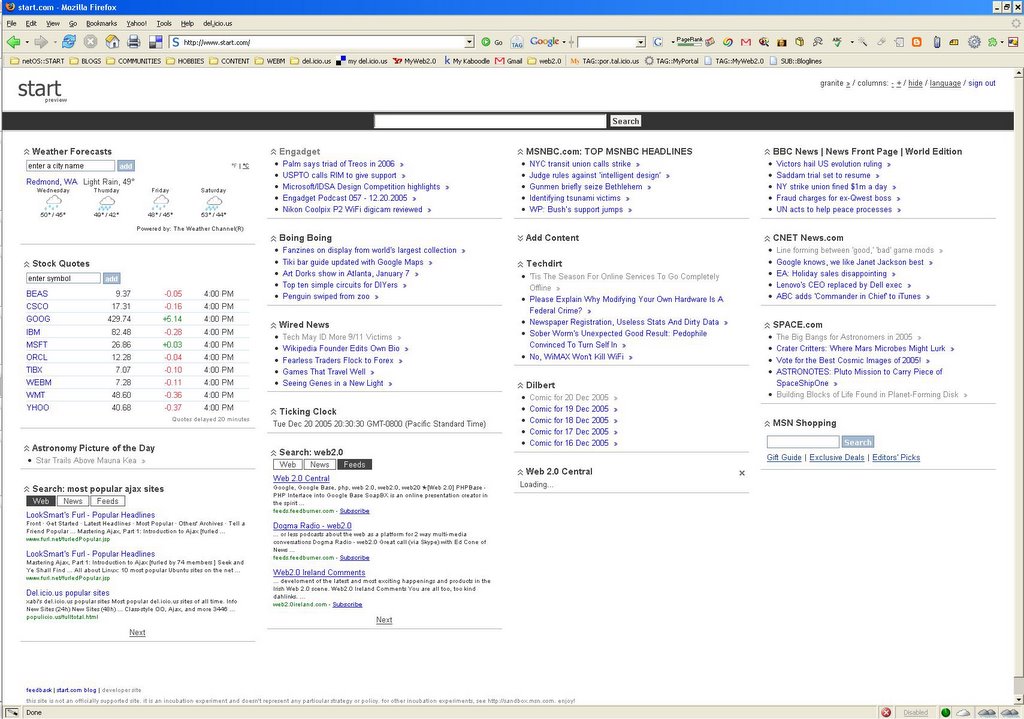Open the address bar URL dropdown
Screen dimensions: 1024x719
(469, 42)
